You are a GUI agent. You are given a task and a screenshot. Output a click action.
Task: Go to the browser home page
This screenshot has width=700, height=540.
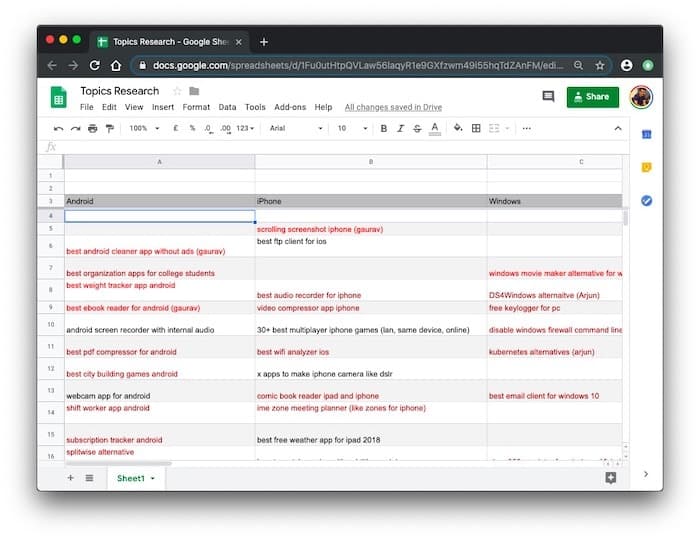click(116, 66)
